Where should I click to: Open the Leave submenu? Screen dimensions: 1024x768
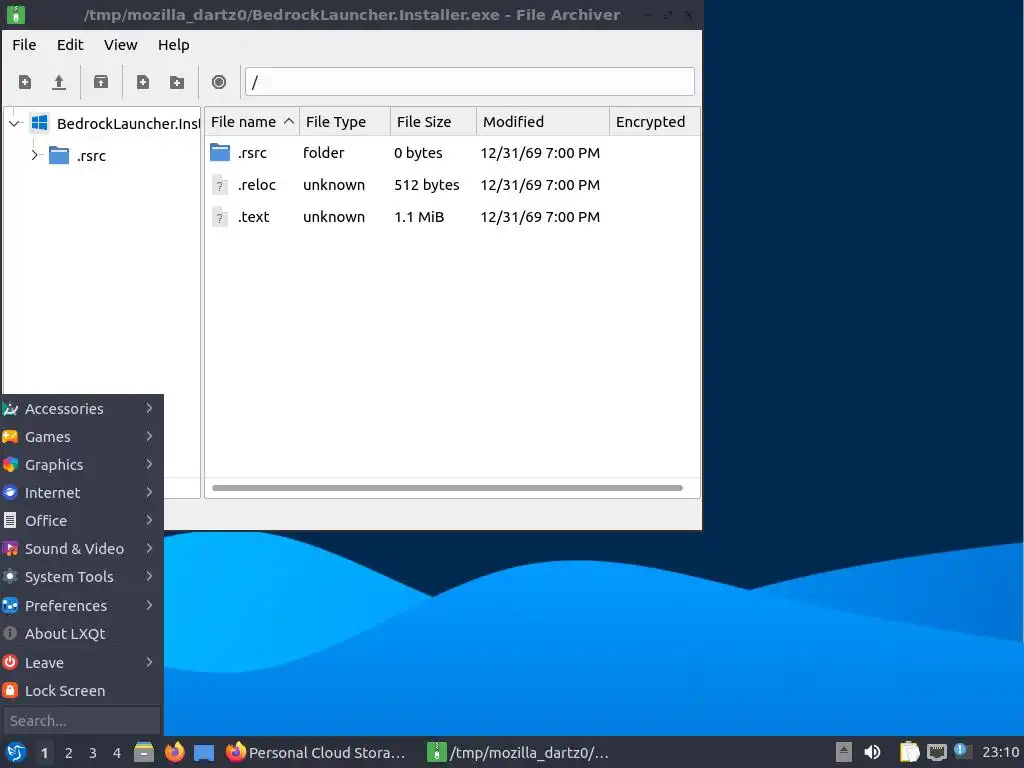pos(82,662)
